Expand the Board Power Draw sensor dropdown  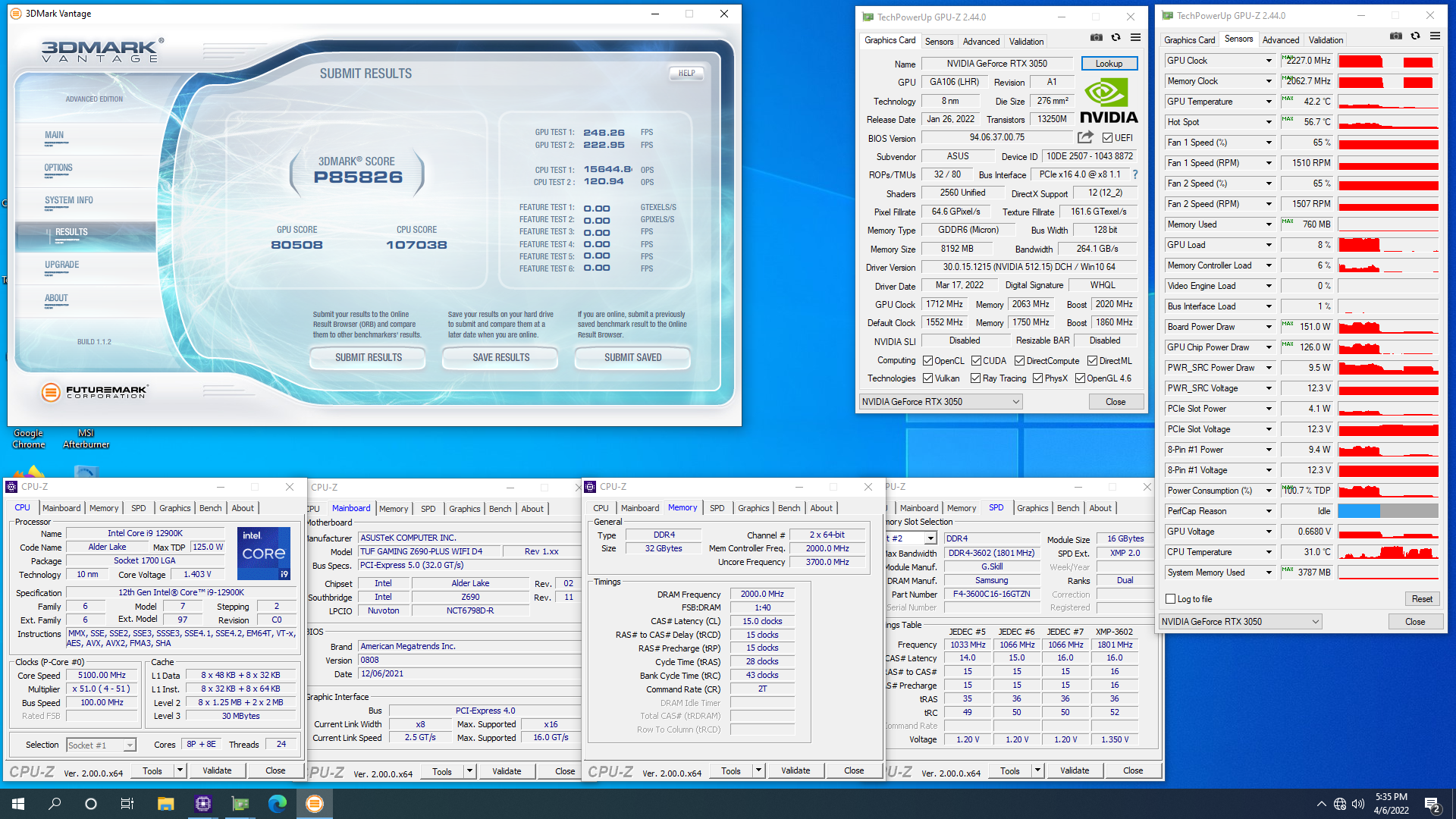click(x=1268, y=327)
